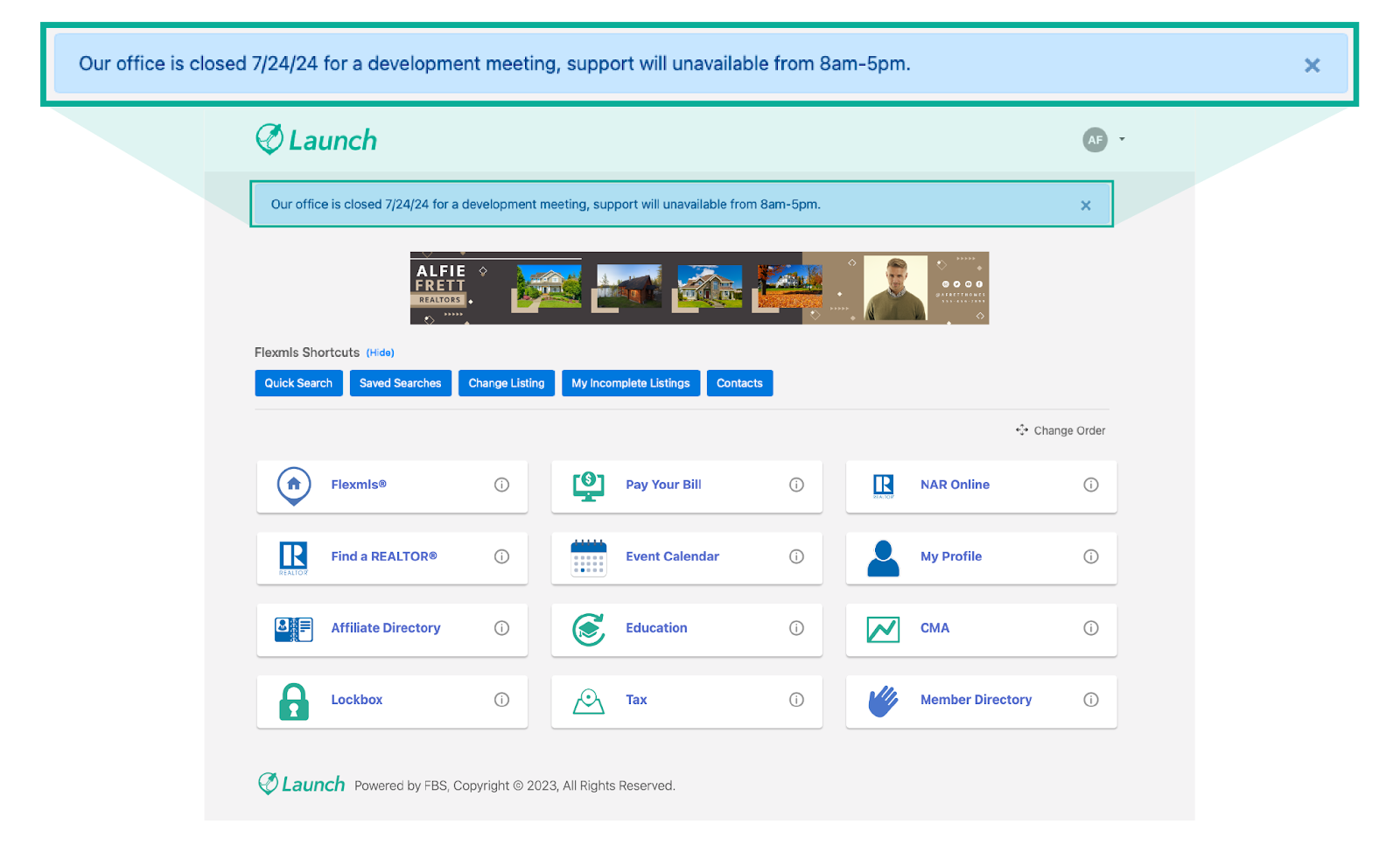Click the Launch logo in header
Image resolution: width=1400 pixels, height=845 pixels.
pos(316,140)
